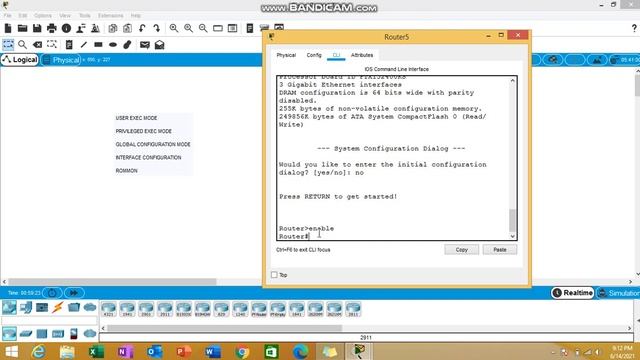Choose the Switches subcategory
This screenshot has height=360, width=640.
point(26,334)
